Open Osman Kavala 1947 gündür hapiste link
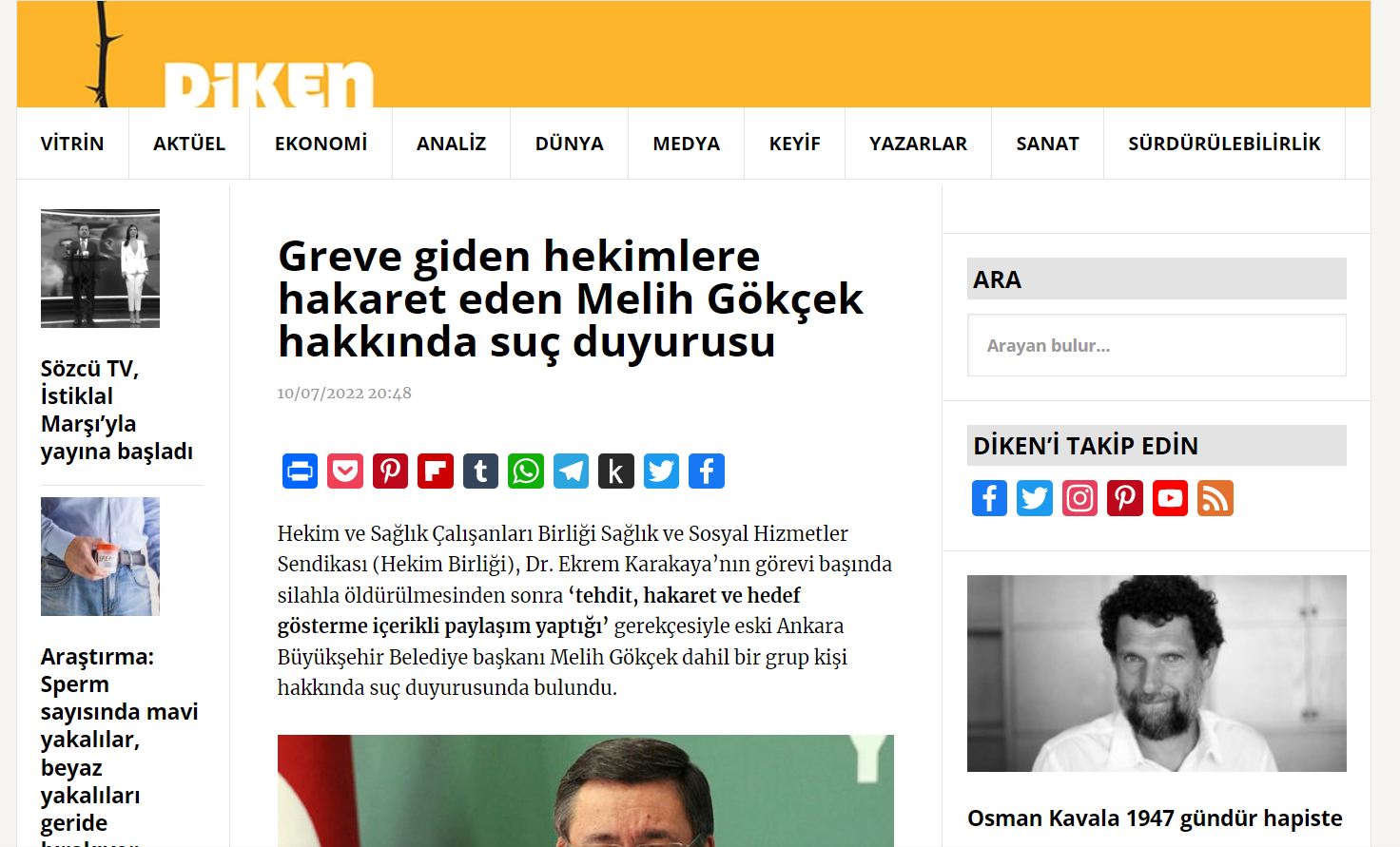1400x847 pixels. [x=1155, y=818]
